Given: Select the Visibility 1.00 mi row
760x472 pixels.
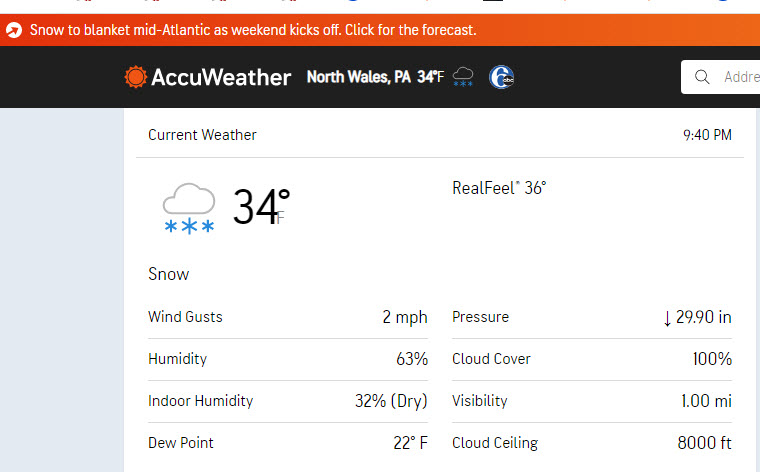Looking at the screenshot, I should click(x=592, y=401).
